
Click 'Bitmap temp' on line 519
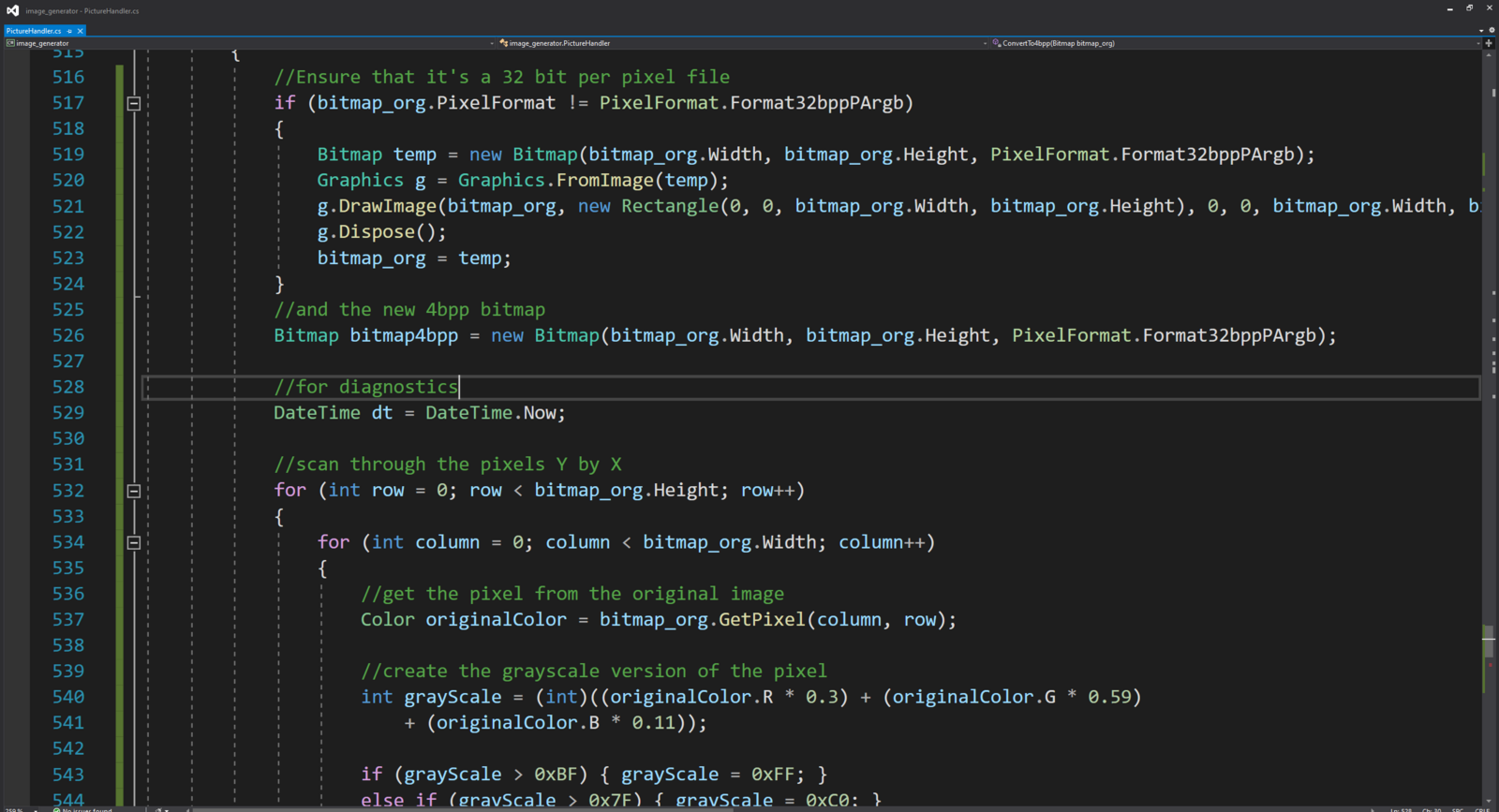click(x=377, y=155)
